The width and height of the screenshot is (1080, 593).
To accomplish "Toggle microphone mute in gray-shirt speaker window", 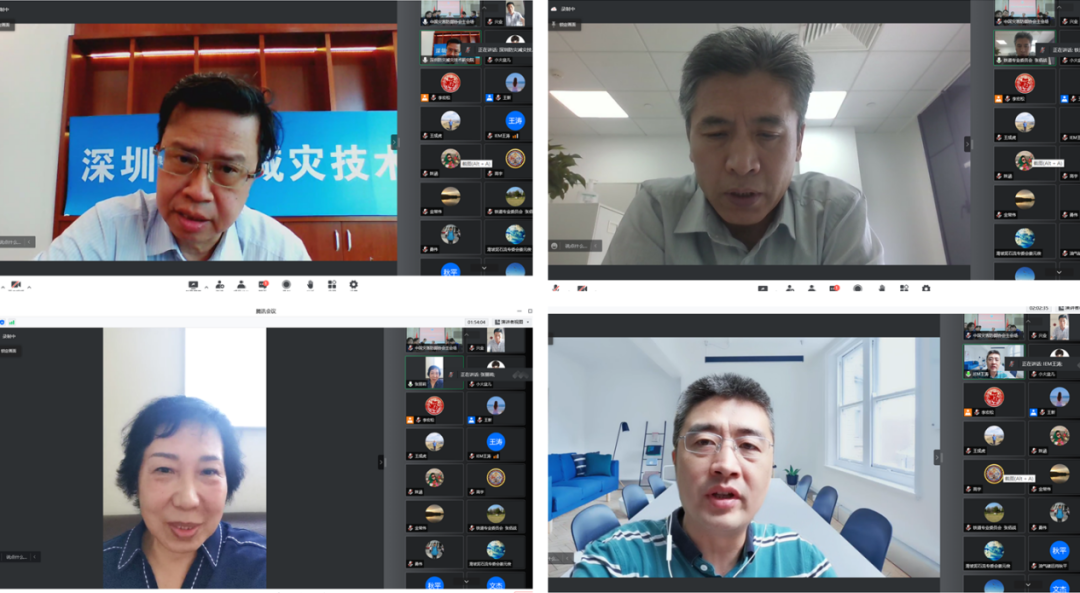I will (x=556, y=289).
